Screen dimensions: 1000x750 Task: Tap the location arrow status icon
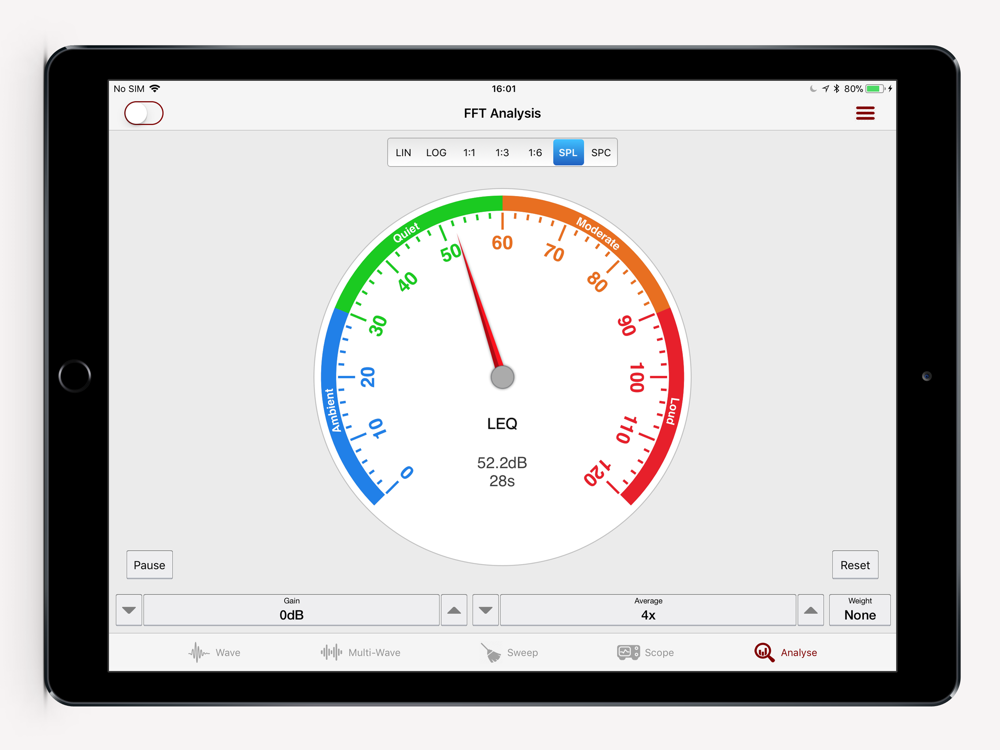click(x=825, y=89)
